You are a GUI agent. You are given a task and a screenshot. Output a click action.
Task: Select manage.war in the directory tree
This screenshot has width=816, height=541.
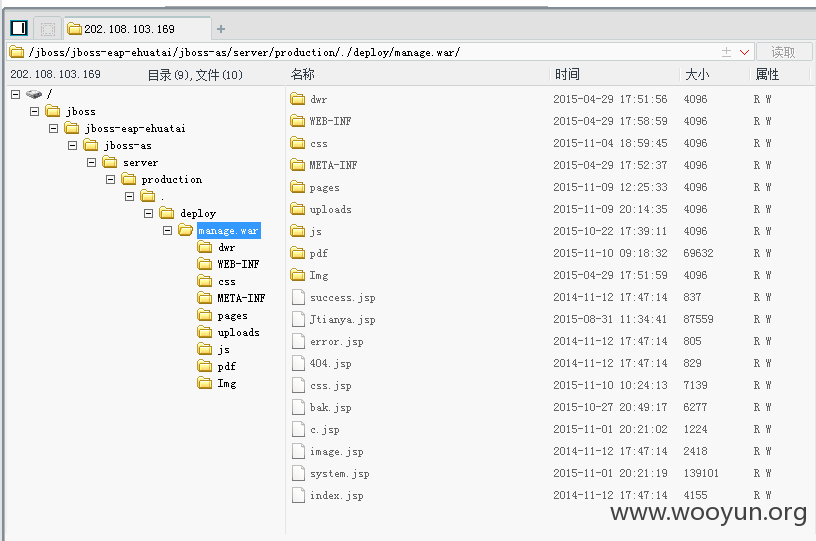pos(228,230)
